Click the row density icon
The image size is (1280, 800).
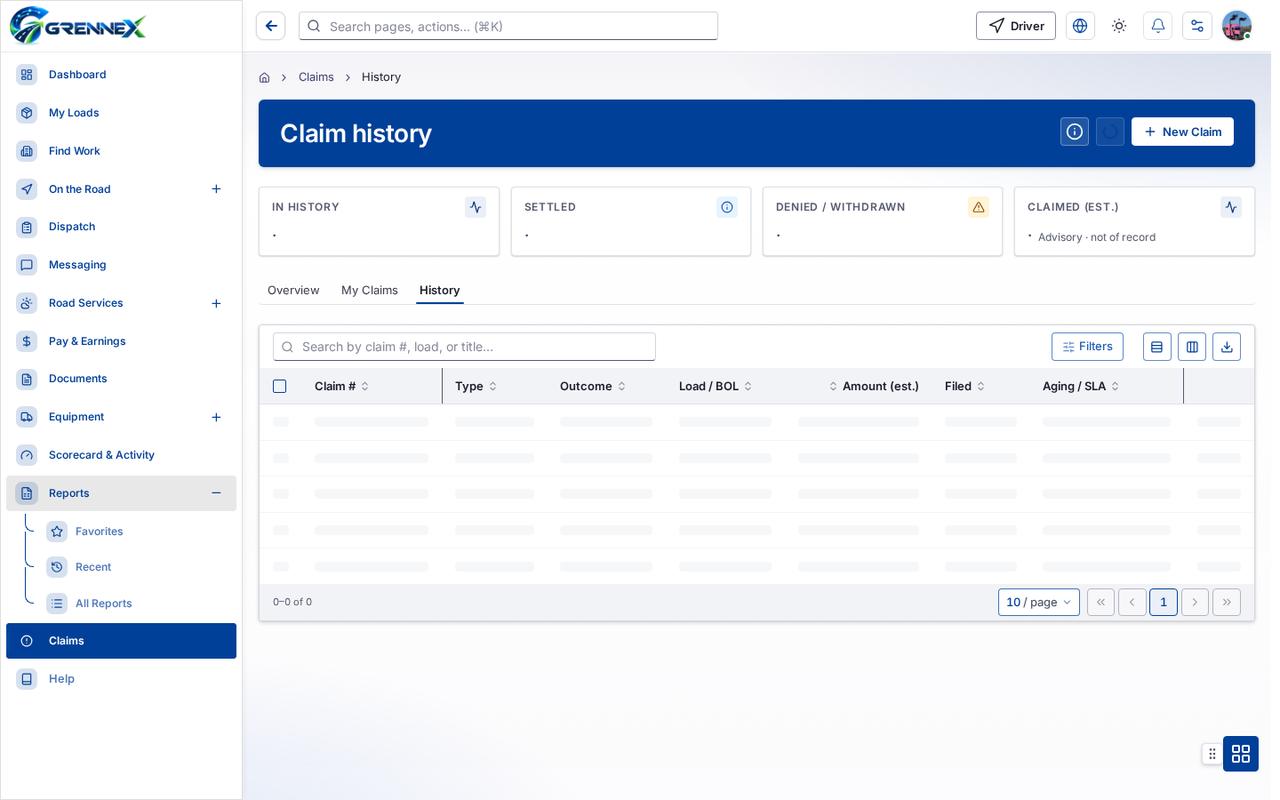pos(1157,347)
